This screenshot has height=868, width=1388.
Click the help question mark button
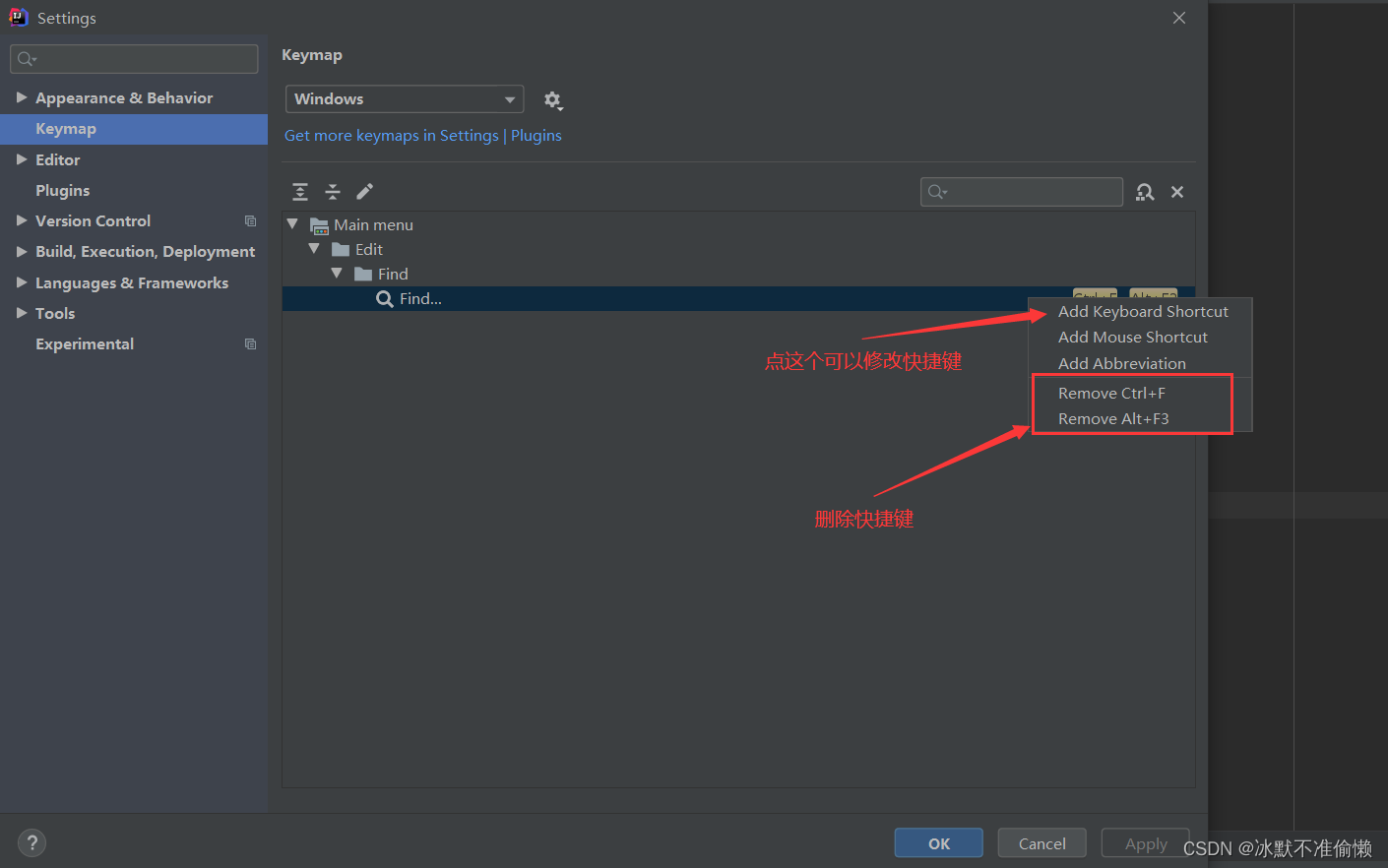(32, 842)
